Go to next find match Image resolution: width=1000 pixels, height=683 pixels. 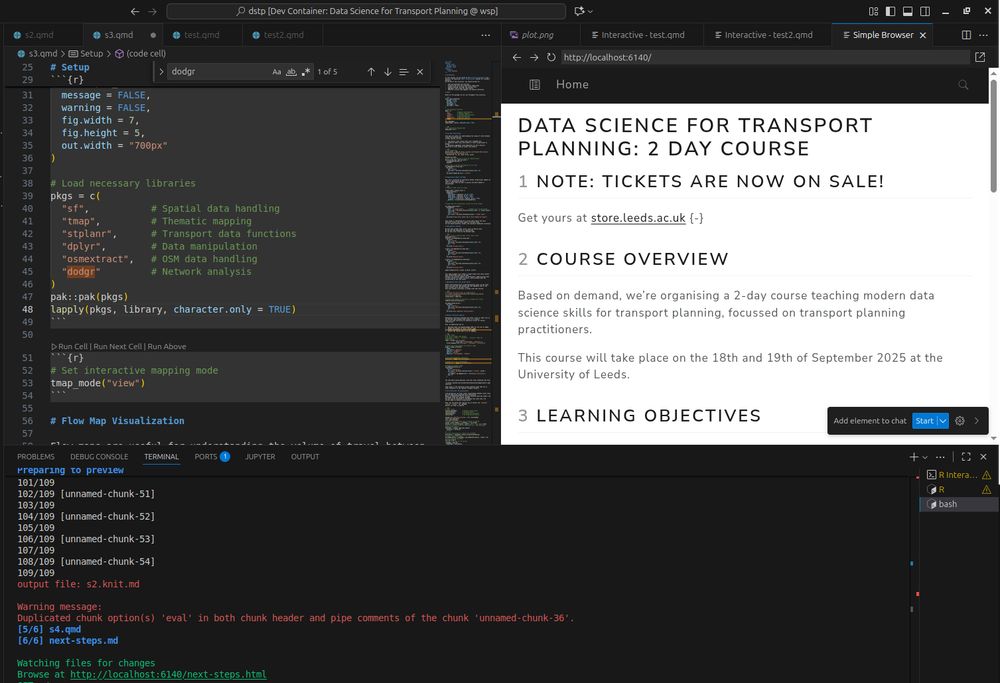coord(387,72)
